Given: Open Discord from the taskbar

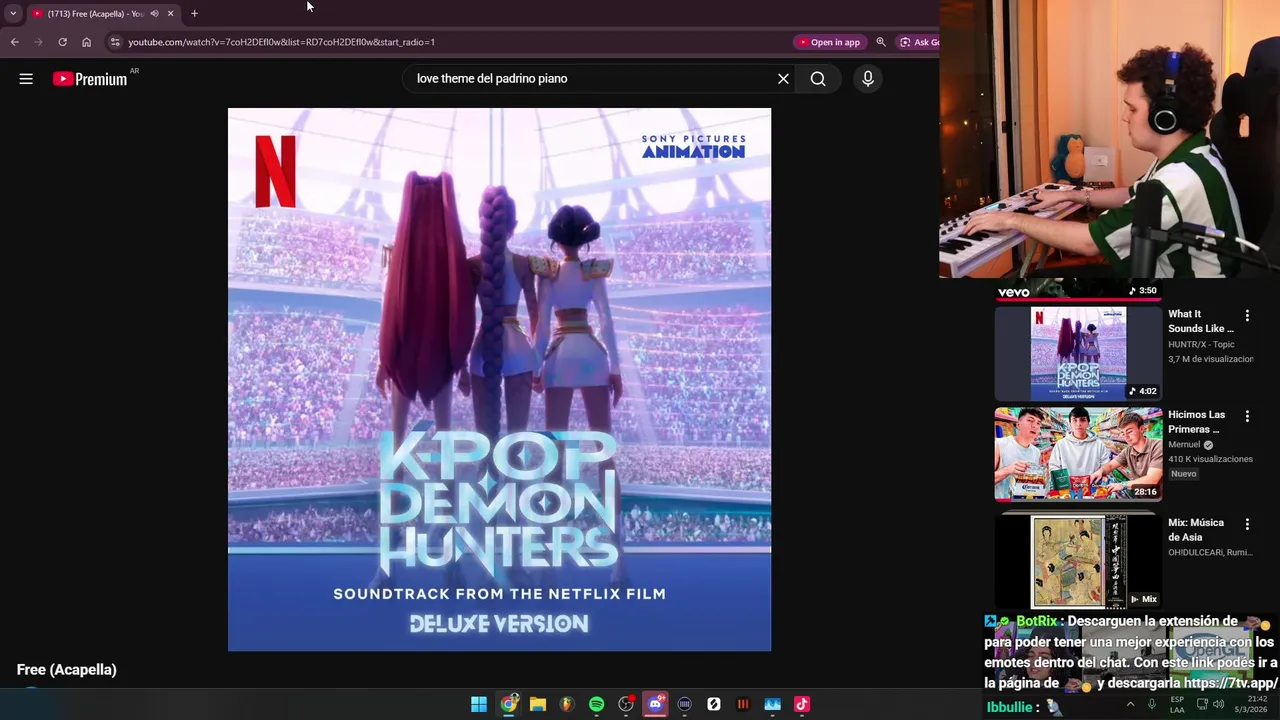Looking at the screenshot, I should click(655, 704).
